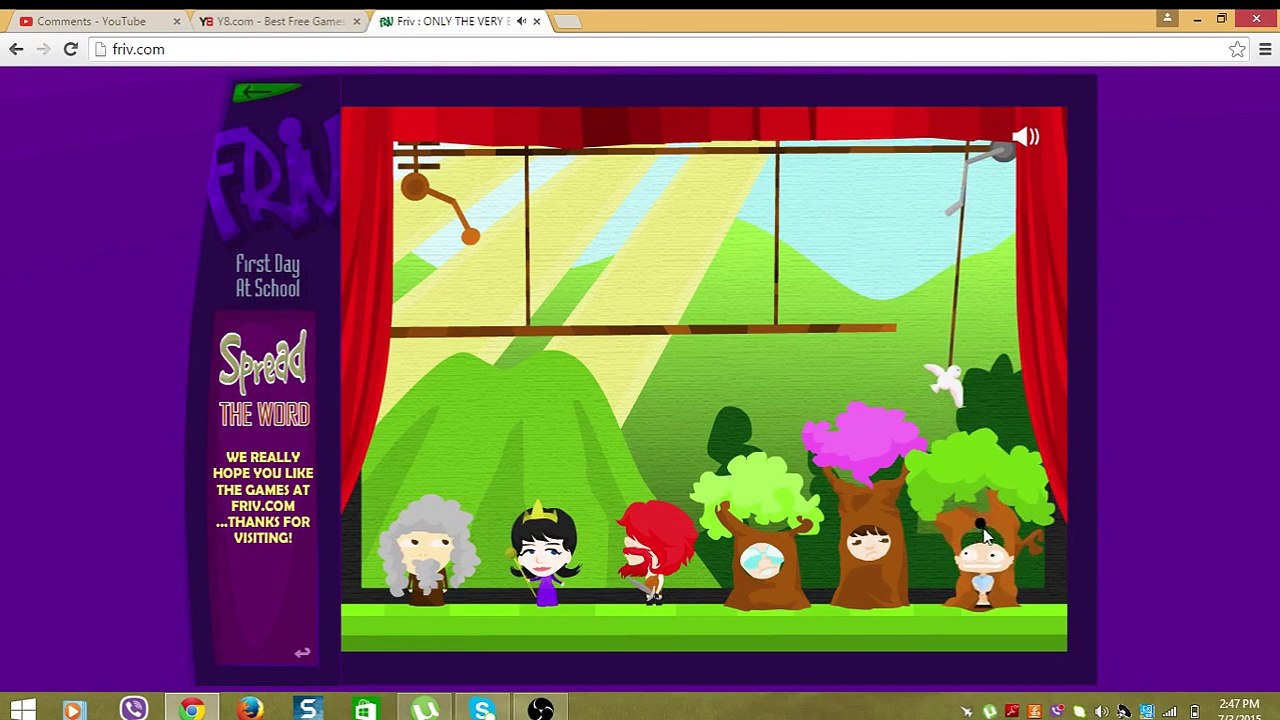Viewport: 1280px width, 720px height.
Task: Click the orange lever on the stage
Action: click(x=440, y=208)
